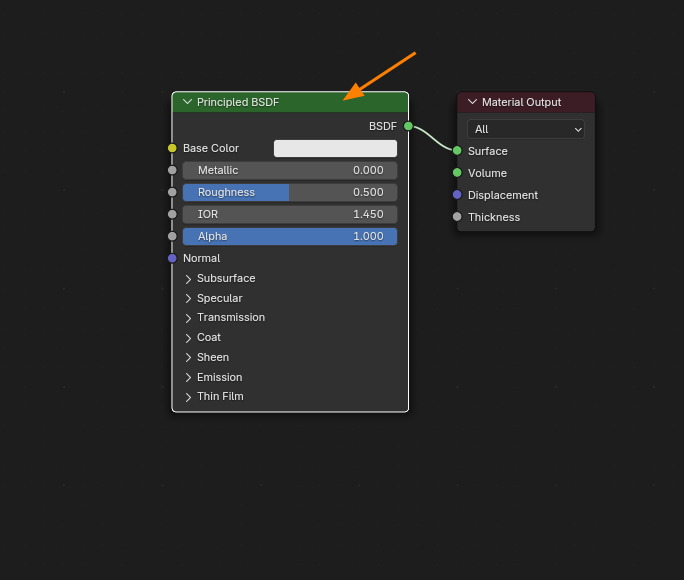The image size is (684, 580).
Task: Click the Metallic input socket
Action: tap(172, 170)
